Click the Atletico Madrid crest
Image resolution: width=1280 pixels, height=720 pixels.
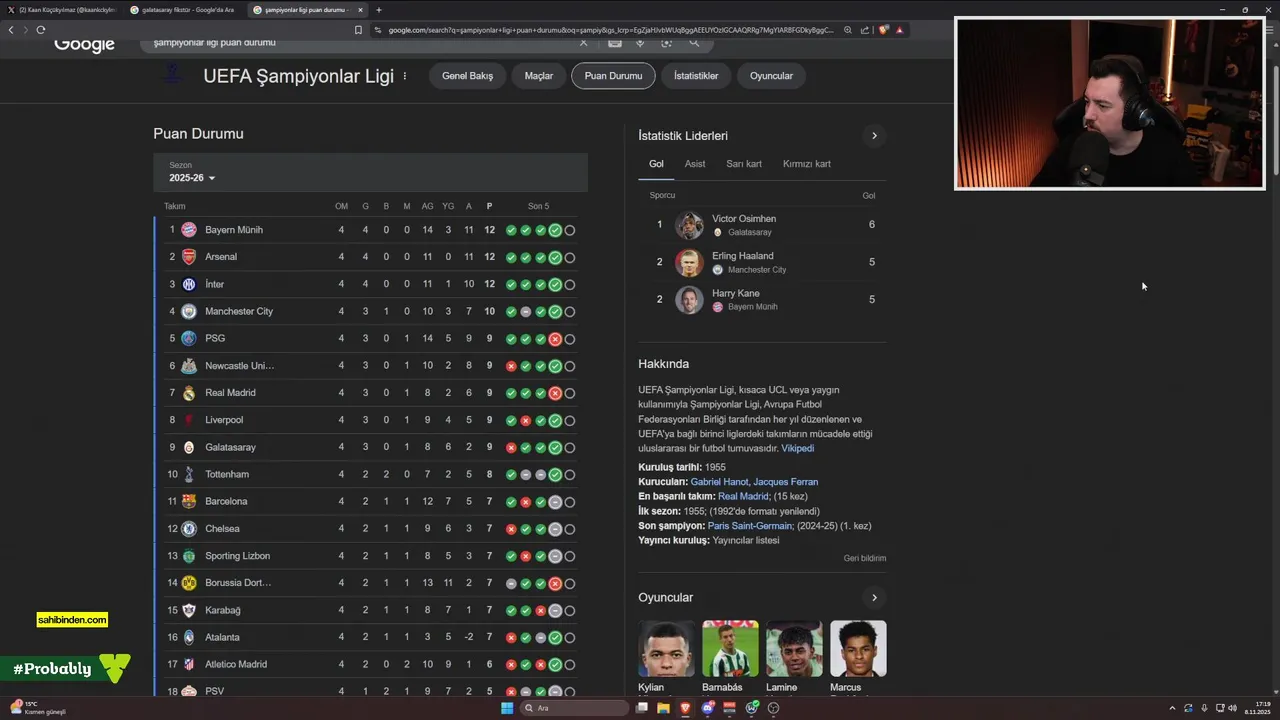(x=189, y=664)
